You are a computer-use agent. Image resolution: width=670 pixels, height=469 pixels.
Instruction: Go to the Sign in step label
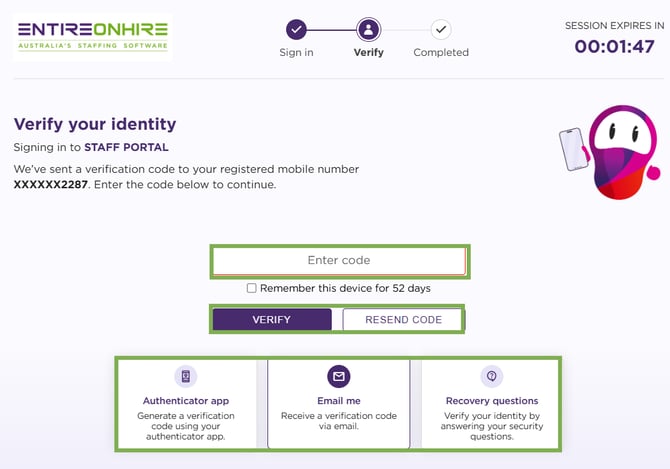296,53
